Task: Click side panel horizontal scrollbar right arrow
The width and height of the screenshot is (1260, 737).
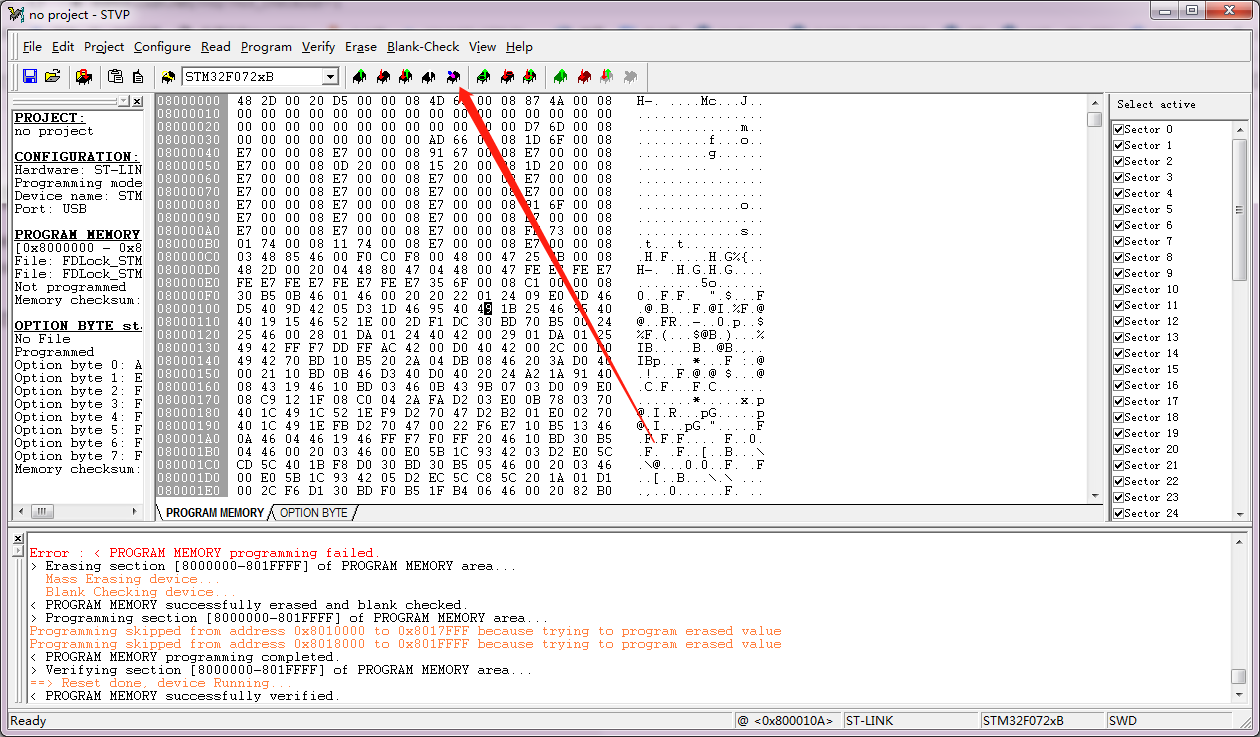Action: coord(135,512)
